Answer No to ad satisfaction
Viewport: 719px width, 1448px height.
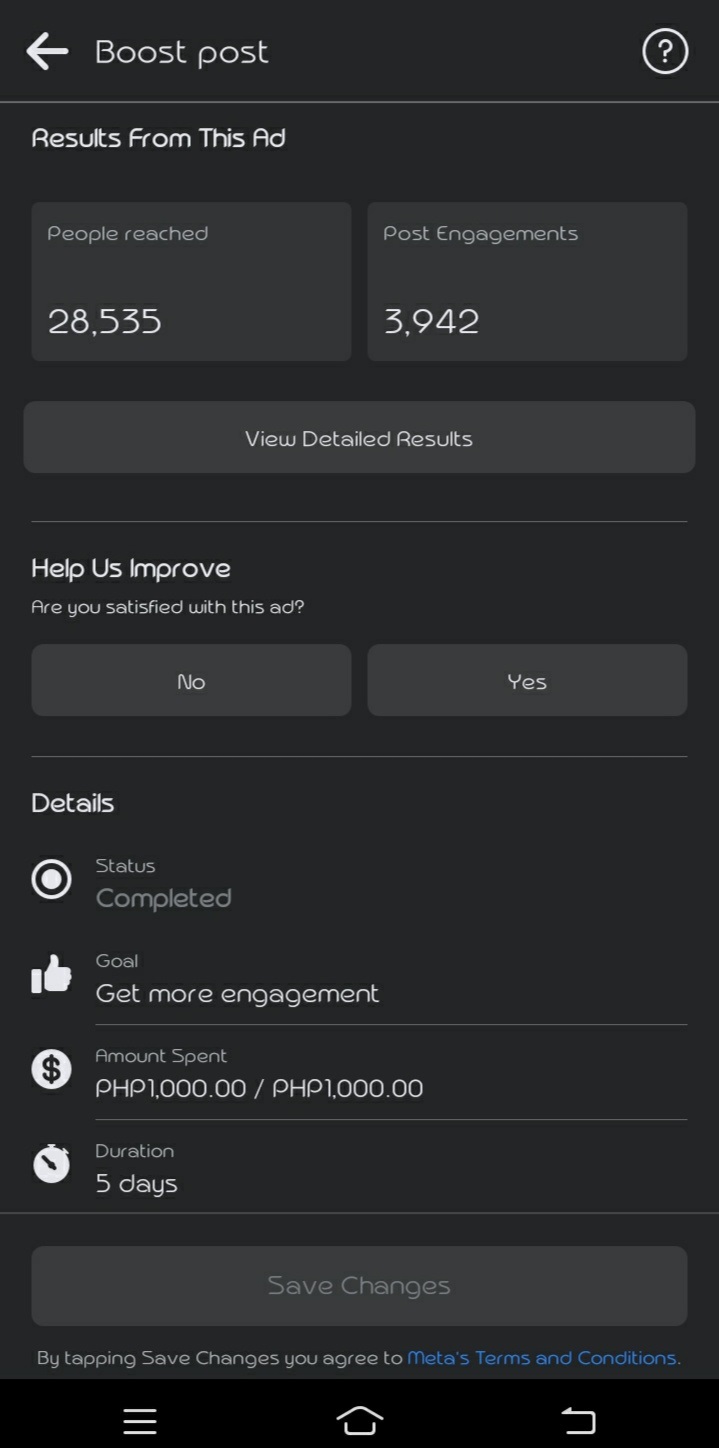click(191, 680)
